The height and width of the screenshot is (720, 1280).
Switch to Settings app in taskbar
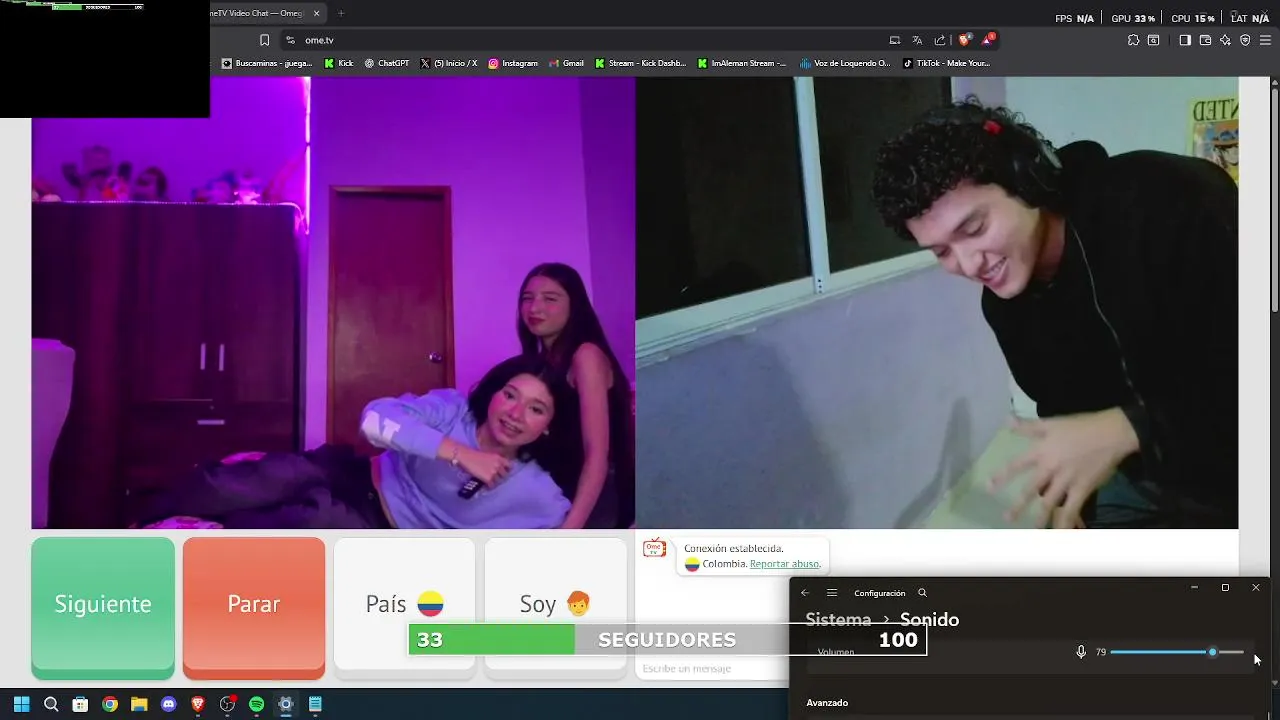(286, 704)
